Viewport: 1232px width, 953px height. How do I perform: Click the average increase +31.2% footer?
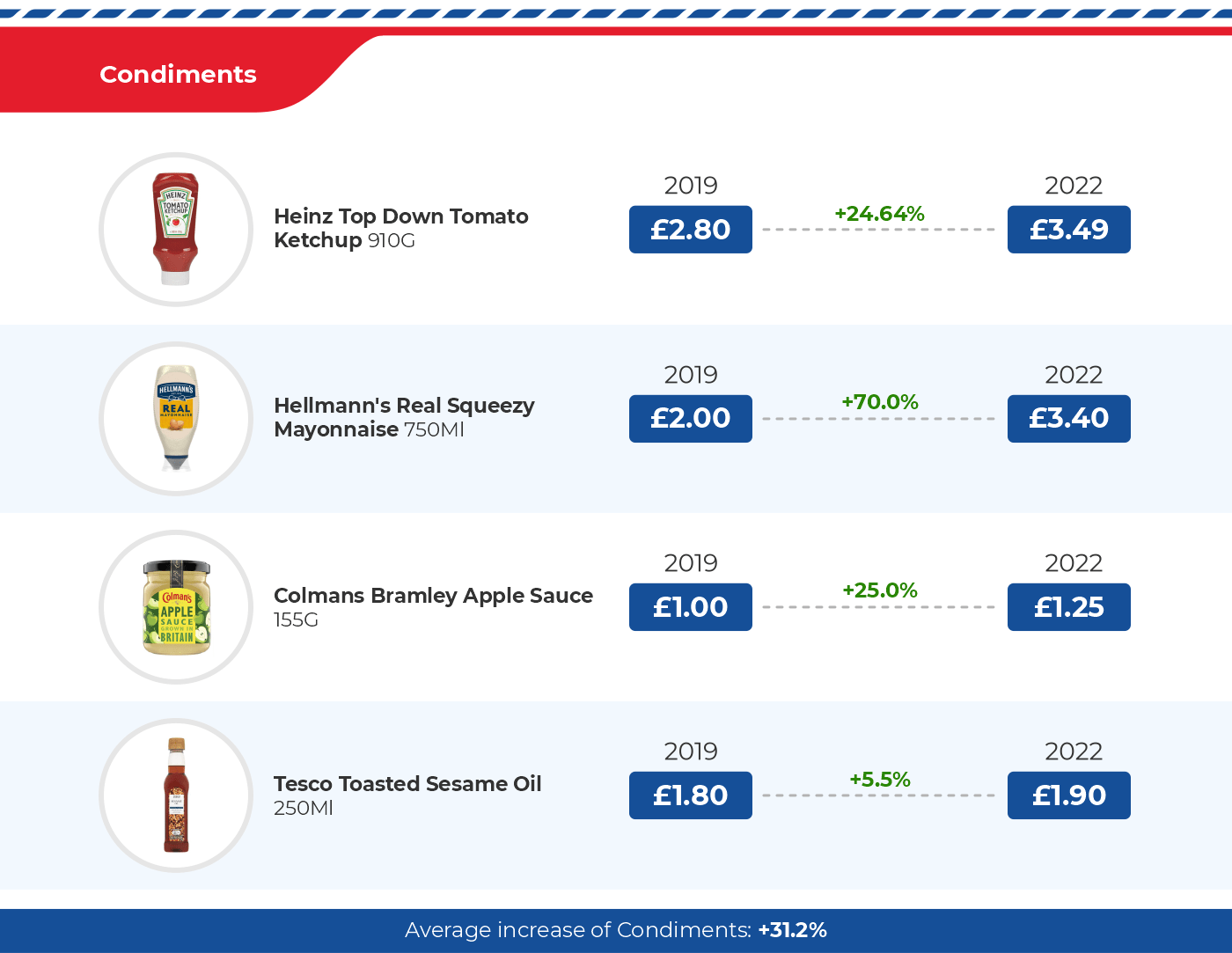coord(615,930)
